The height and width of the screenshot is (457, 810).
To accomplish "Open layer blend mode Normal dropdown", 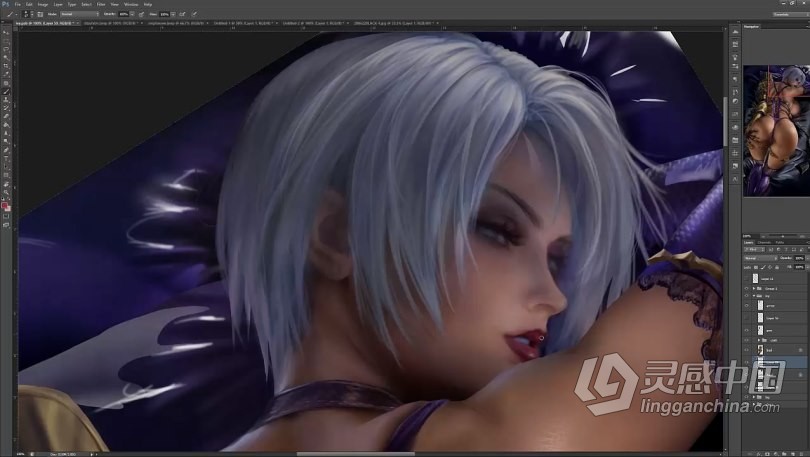I will [760, 258].
